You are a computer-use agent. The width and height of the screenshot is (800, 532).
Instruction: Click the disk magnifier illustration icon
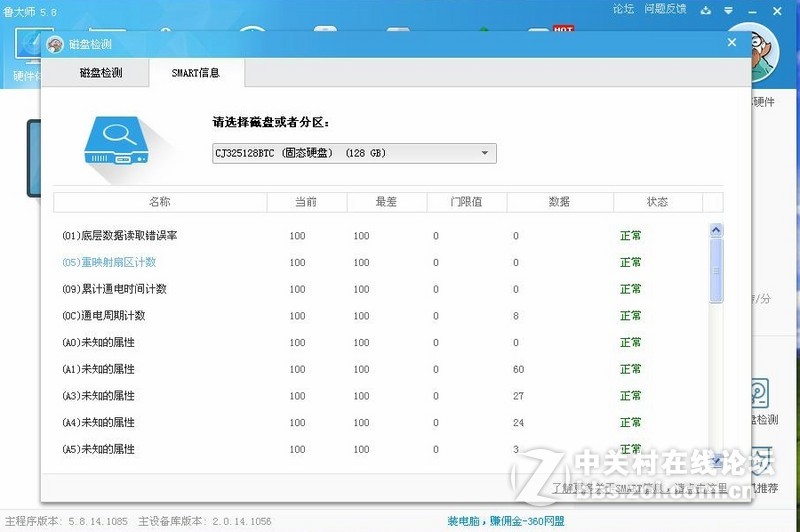click(116, 141)
